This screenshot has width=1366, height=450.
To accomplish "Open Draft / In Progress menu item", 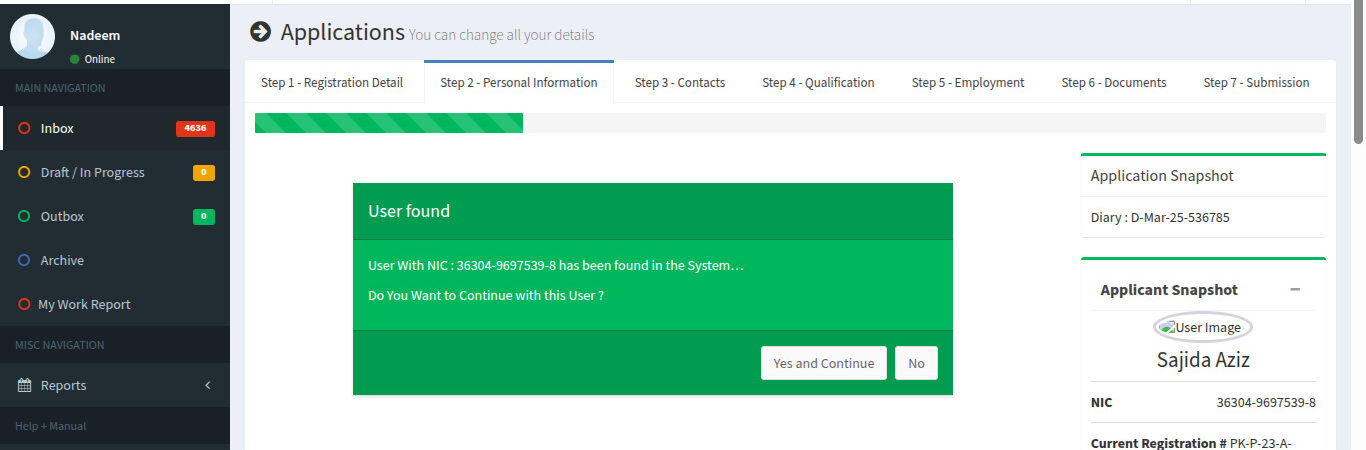I will point(115,172).
